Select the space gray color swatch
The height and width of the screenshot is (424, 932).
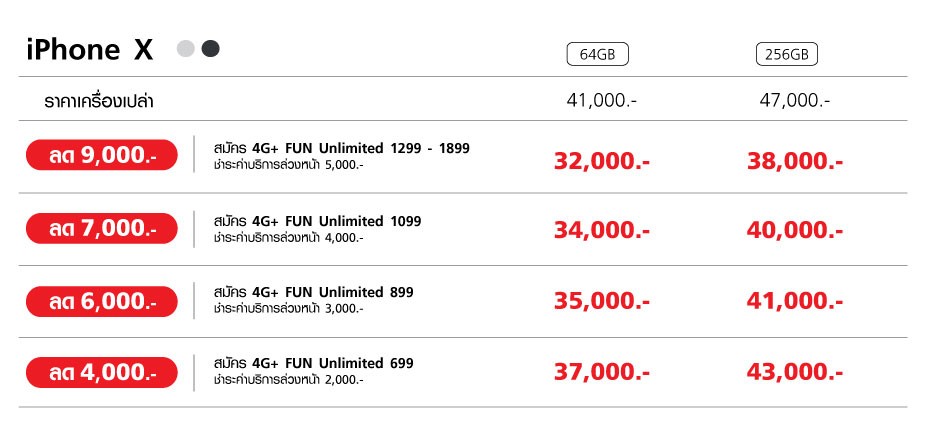[210, 49]
